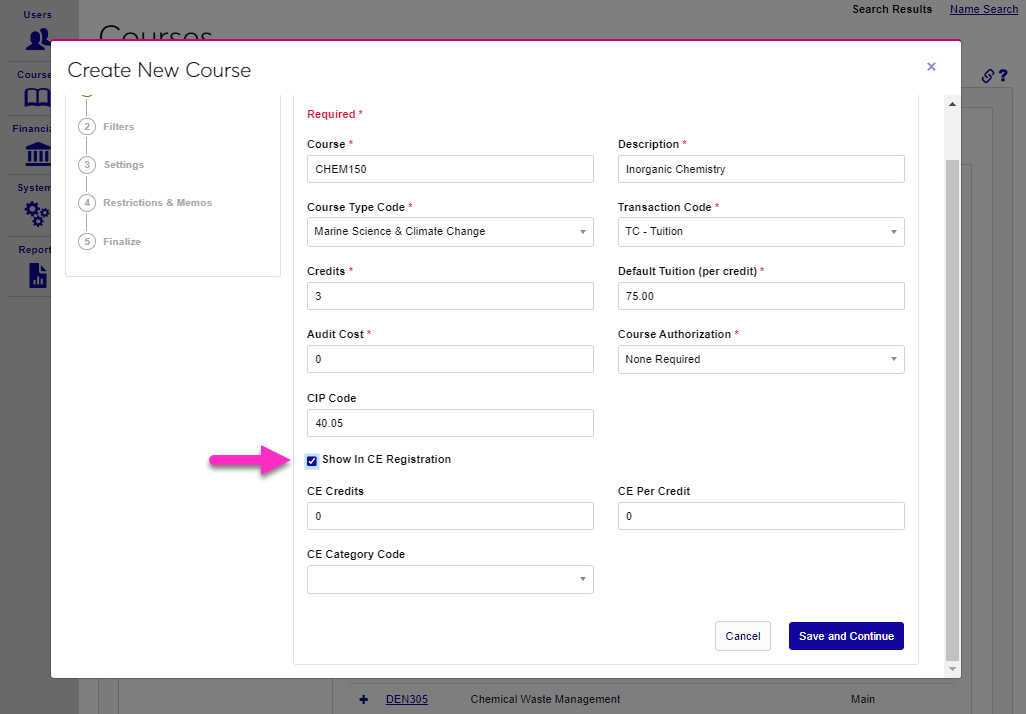Screen dimensions: 1026x714
Task: Open the System gears icon
Action: (x=37, y=212)
